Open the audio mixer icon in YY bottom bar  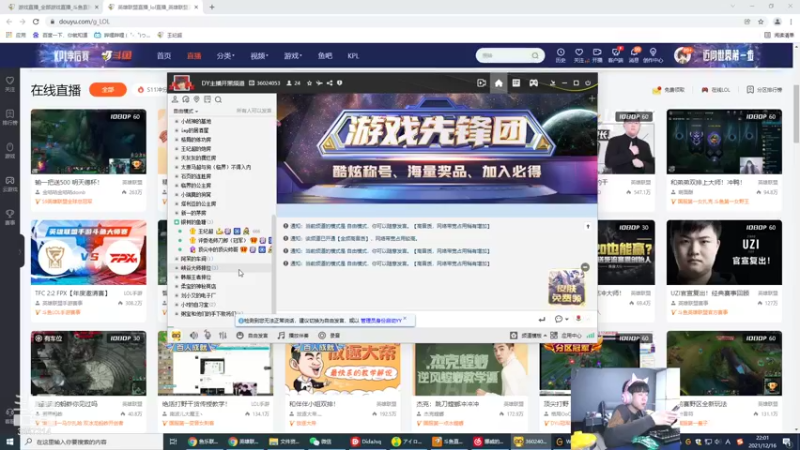[222, 335]
